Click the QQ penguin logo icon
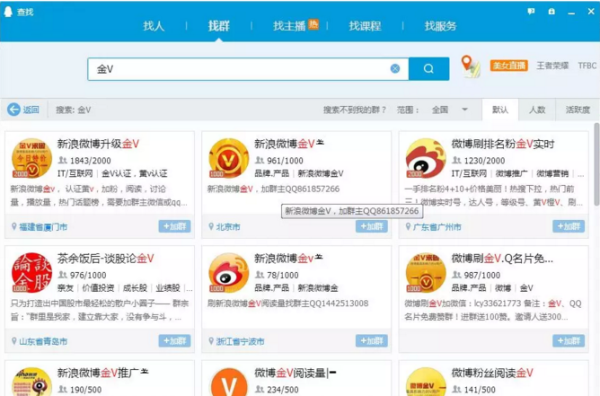Image resolution: width=600 pixels, height=396 pixels. tap(8, 11)
